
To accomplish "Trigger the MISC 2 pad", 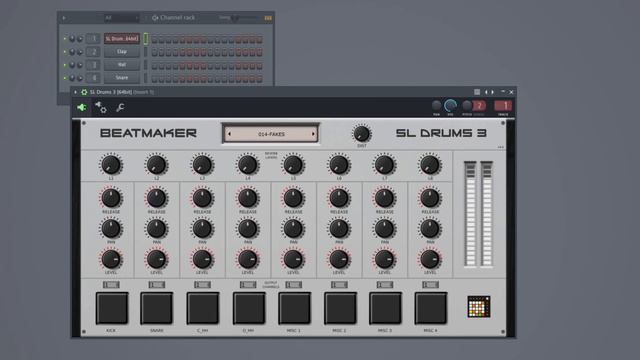I will [x=340, y=308].
